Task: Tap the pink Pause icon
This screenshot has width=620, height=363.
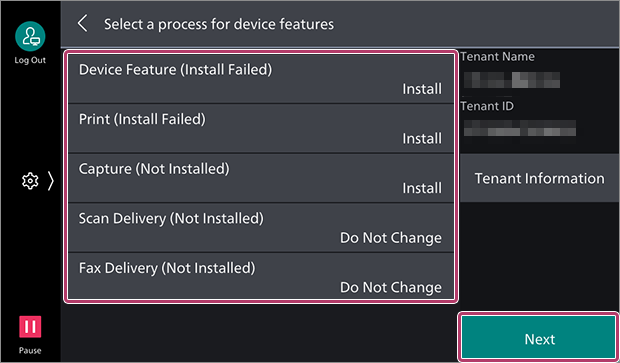Action: [x=30, y=327]
